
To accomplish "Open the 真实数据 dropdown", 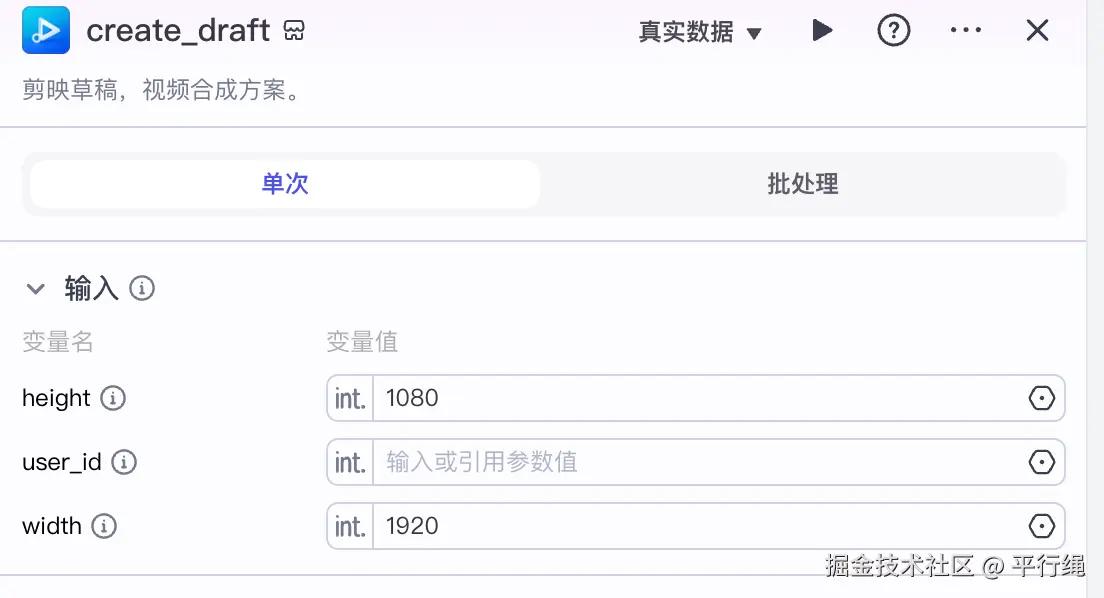I will [x=700, y=32].
